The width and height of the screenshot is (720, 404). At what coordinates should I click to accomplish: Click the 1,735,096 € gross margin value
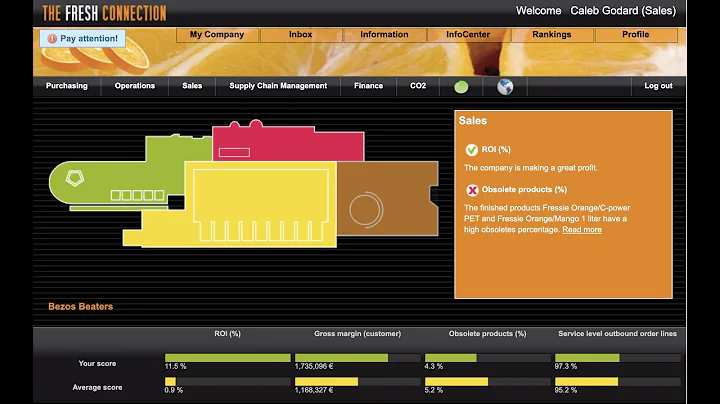(x=314, y=366)
